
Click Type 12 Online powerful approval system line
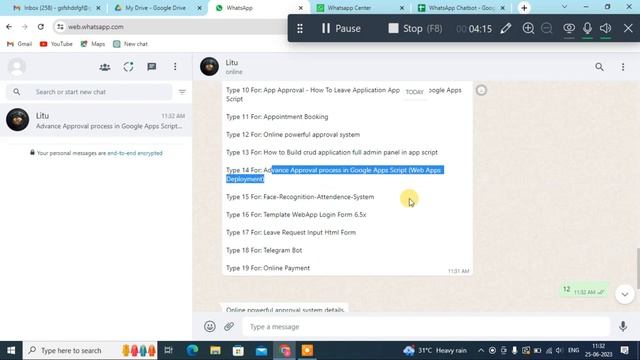pyautogui.click(x=293, y=135)
